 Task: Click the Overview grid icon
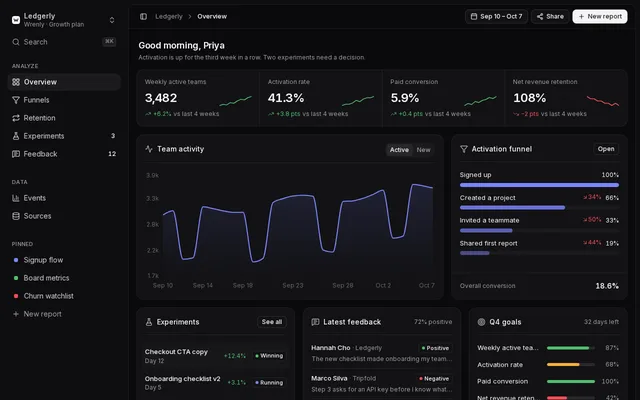click(16, 82)
